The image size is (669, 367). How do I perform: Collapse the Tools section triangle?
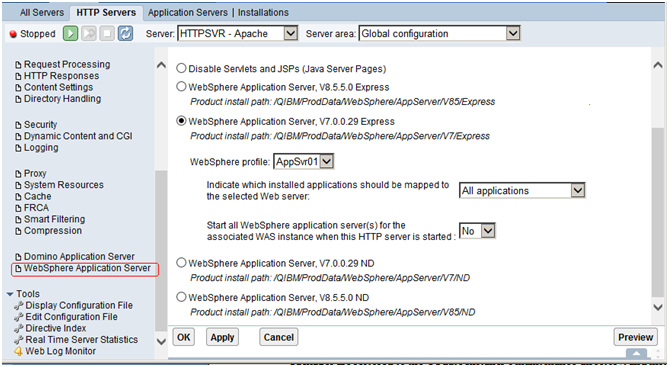click(x=10, y=294)
